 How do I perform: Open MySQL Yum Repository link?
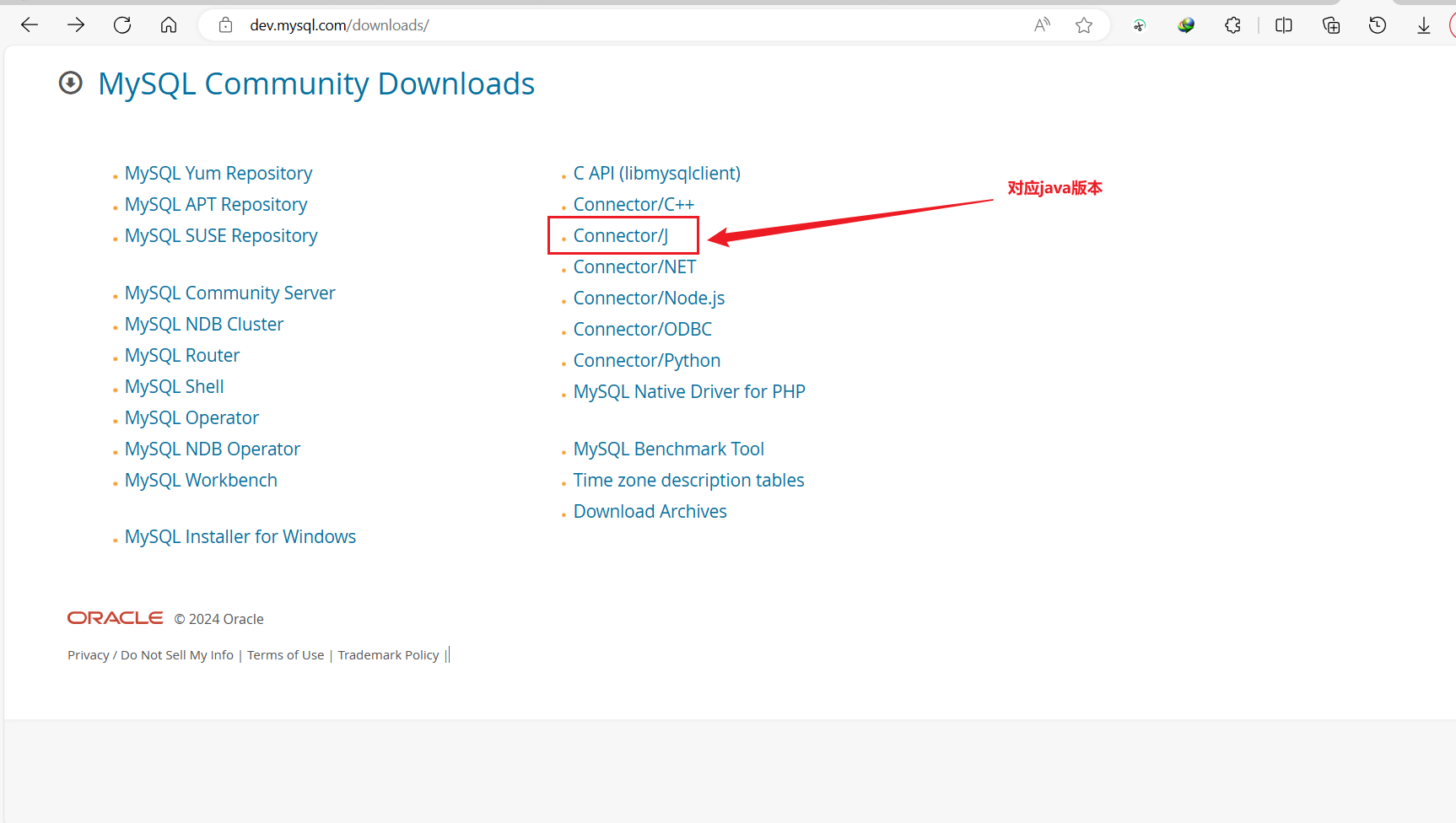218,174
